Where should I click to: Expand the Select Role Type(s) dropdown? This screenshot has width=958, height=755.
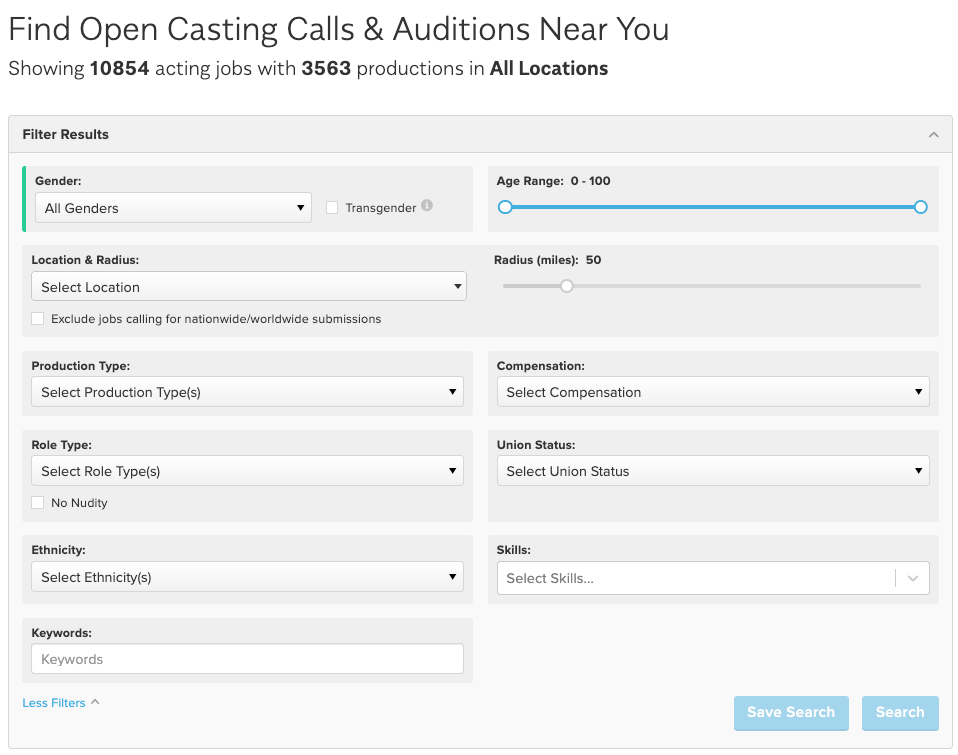[x=247, y=471]
